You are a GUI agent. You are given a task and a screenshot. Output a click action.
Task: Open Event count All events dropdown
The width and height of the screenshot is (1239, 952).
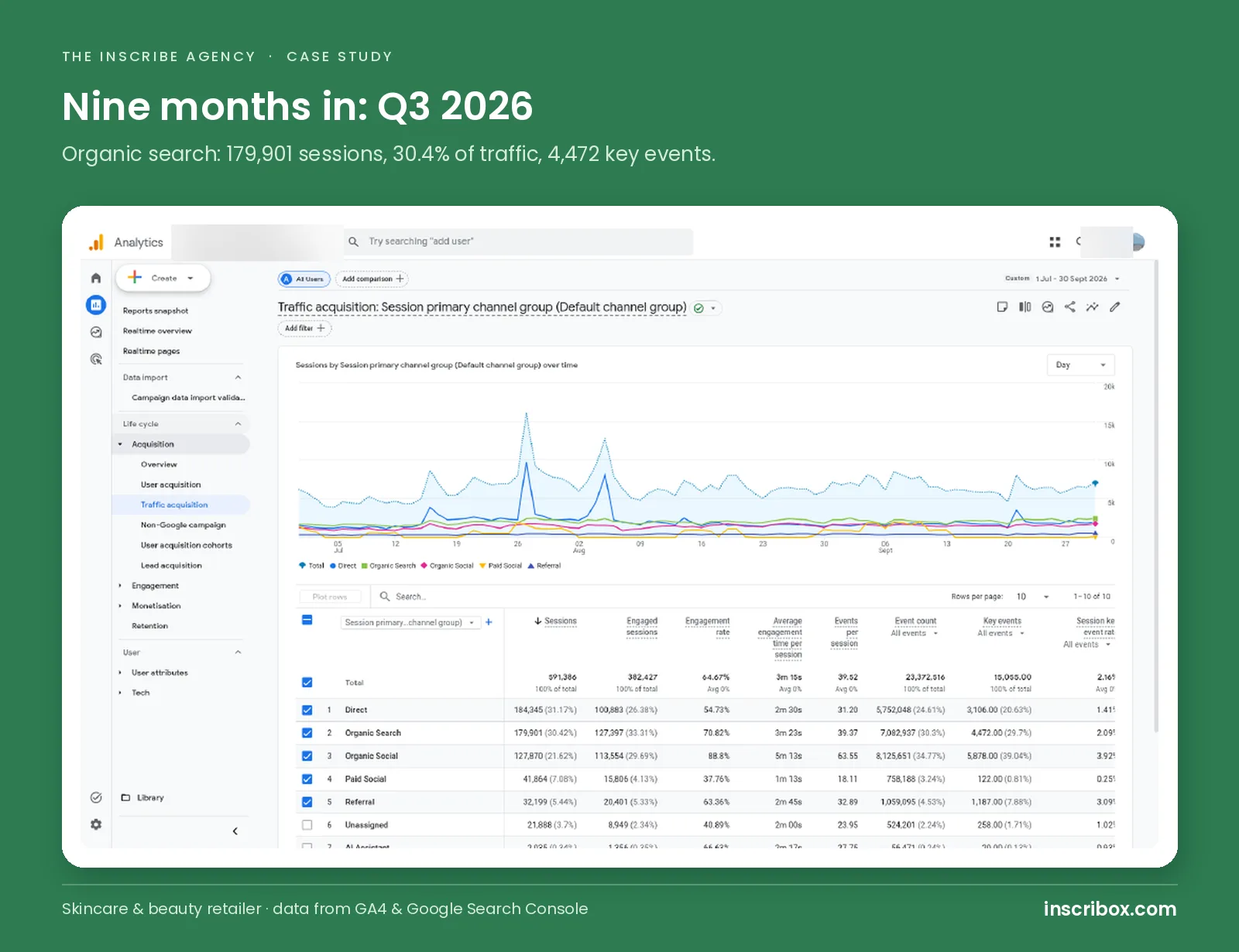914,633
